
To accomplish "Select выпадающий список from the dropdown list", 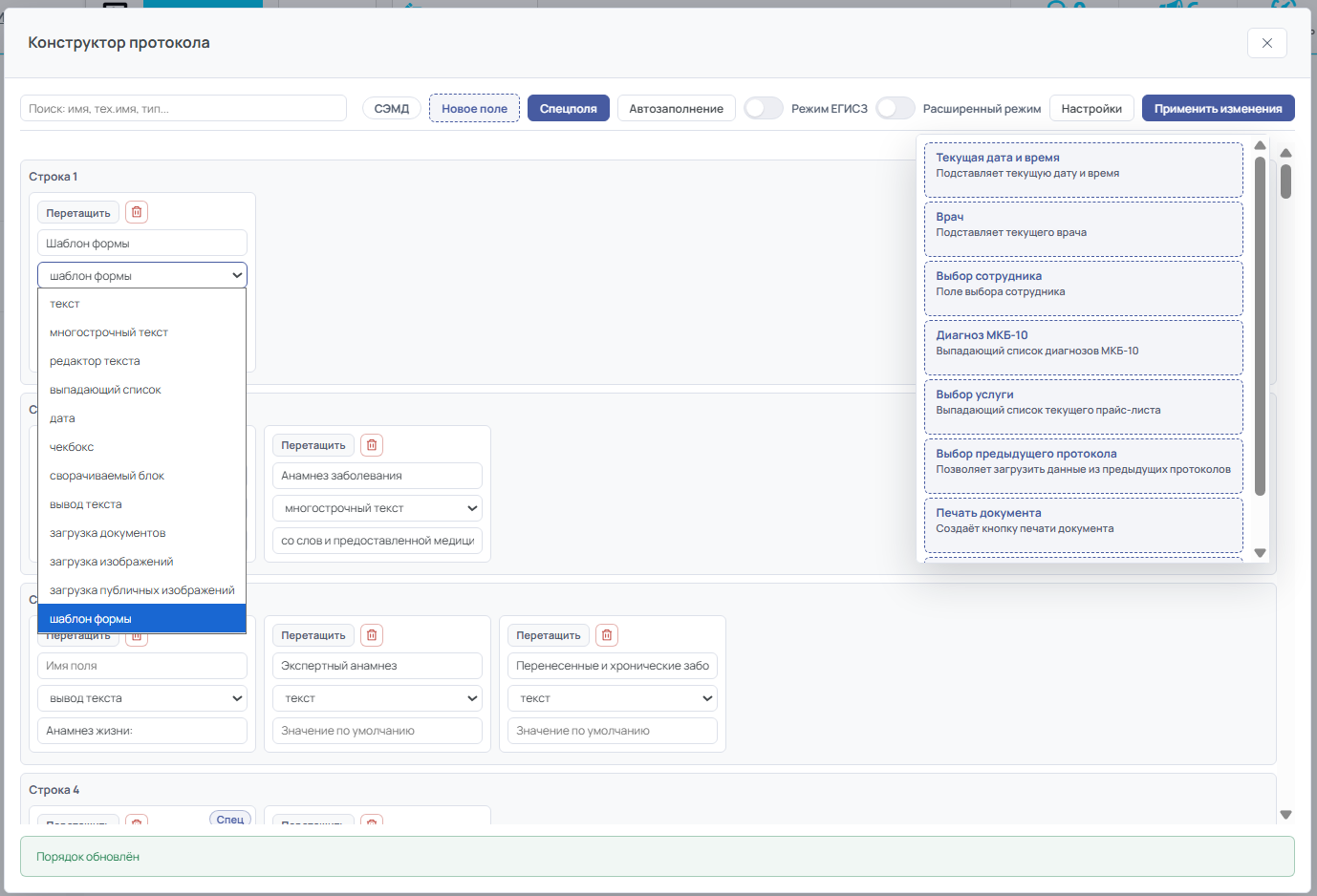I will [x=105, y=390].
